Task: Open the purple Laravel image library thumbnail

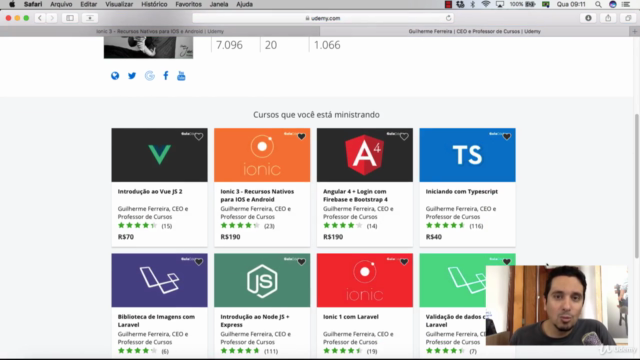Action: tap(159, 280)
